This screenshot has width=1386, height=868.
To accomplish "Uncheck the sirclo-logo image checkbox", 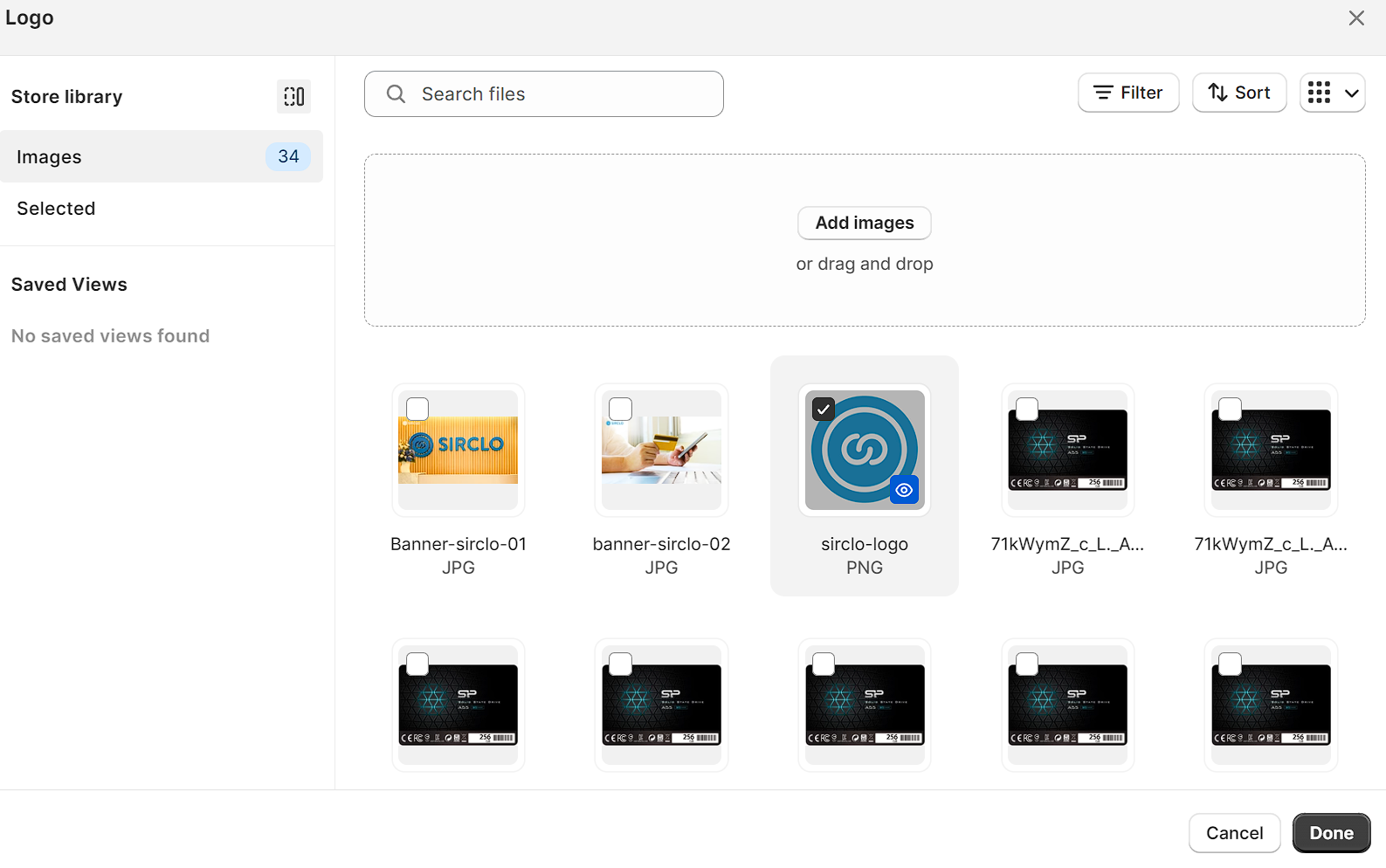I will pyautogui.click(x=824, y=409).
